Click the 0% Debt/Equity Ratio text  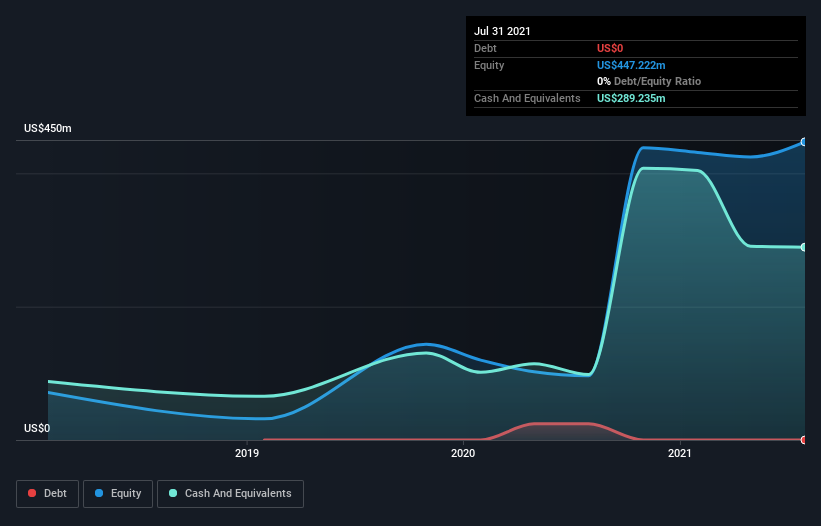point(649,81)
